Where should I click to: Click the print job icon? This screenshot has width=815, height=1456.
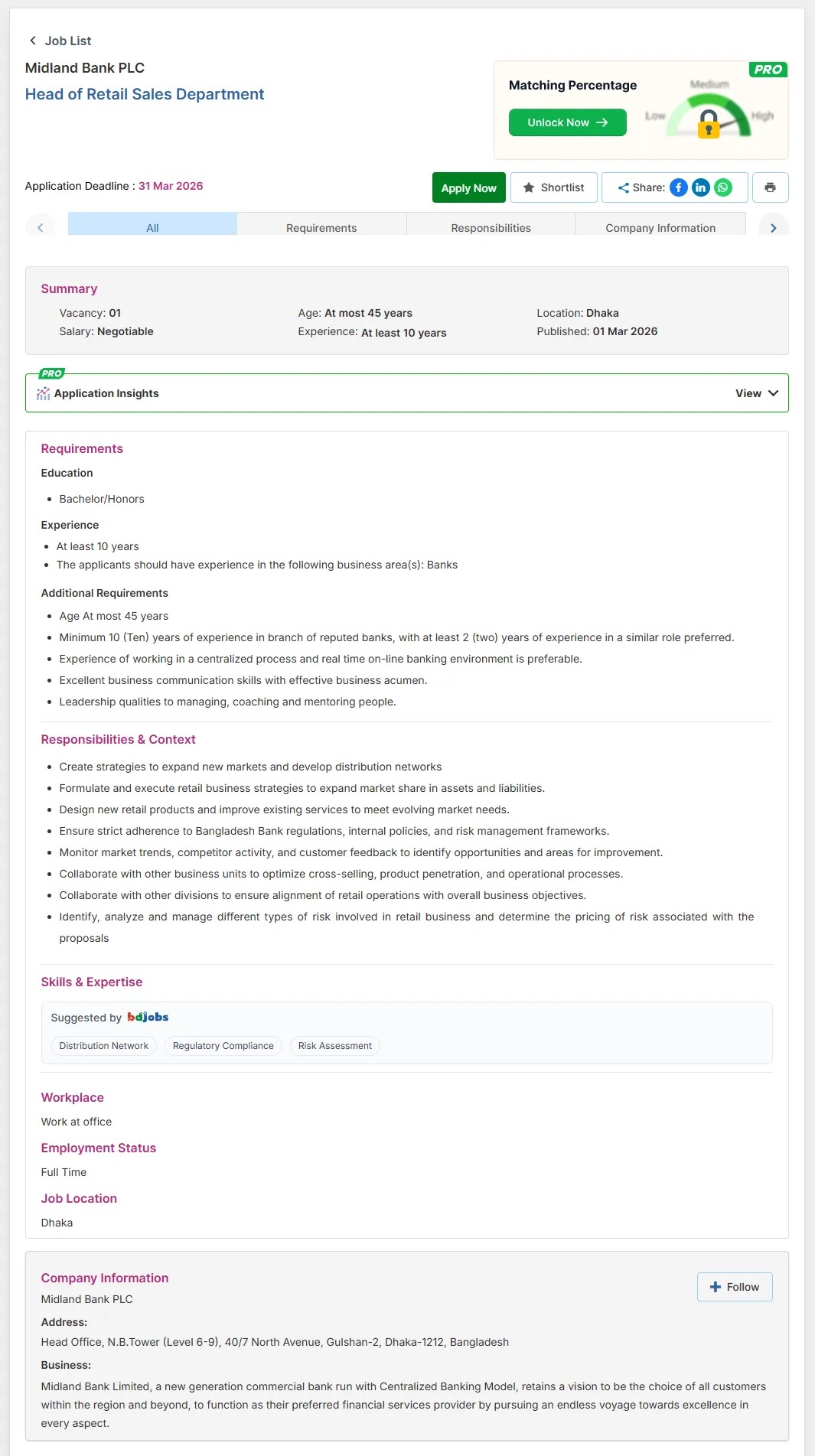point(770,187)
